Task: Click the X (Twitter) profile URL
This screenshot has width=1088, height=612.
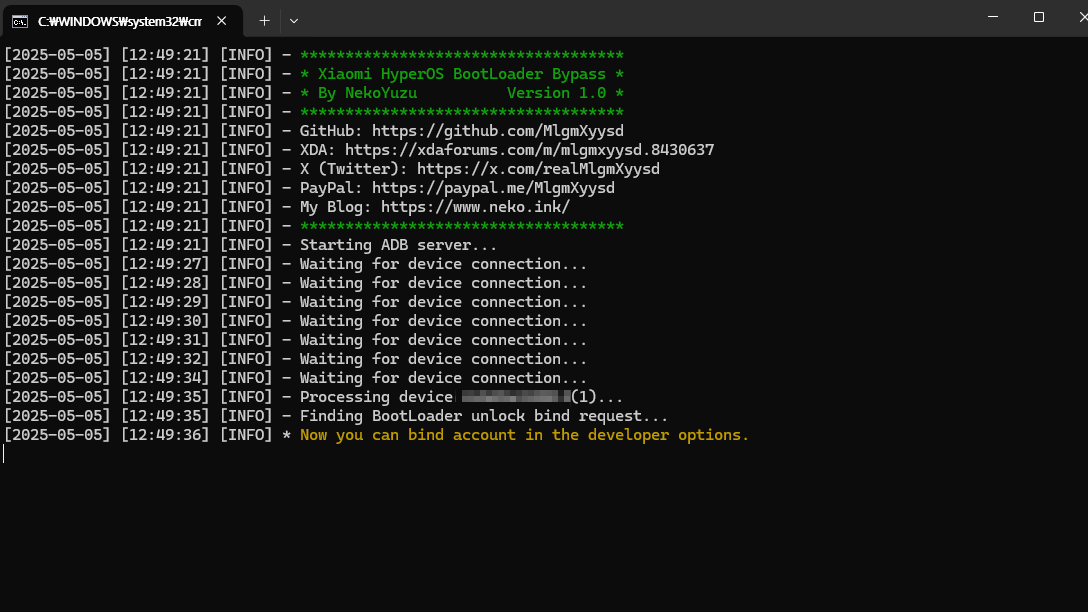Action: click(538, 169)
